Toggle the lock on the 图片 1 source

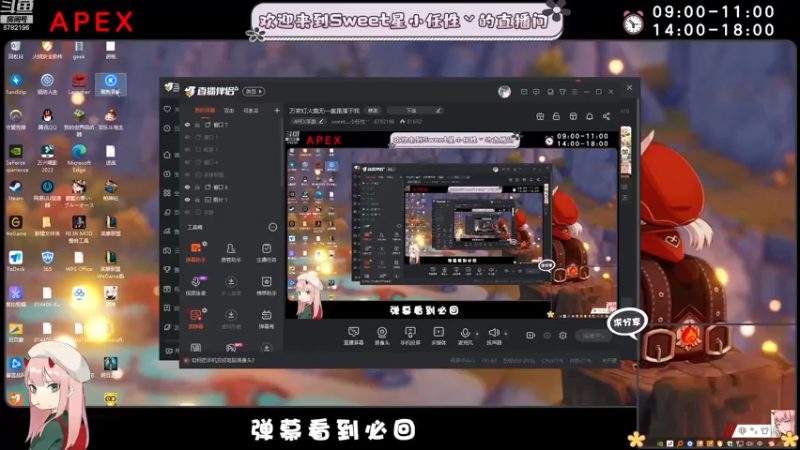[x=197, y=199]
